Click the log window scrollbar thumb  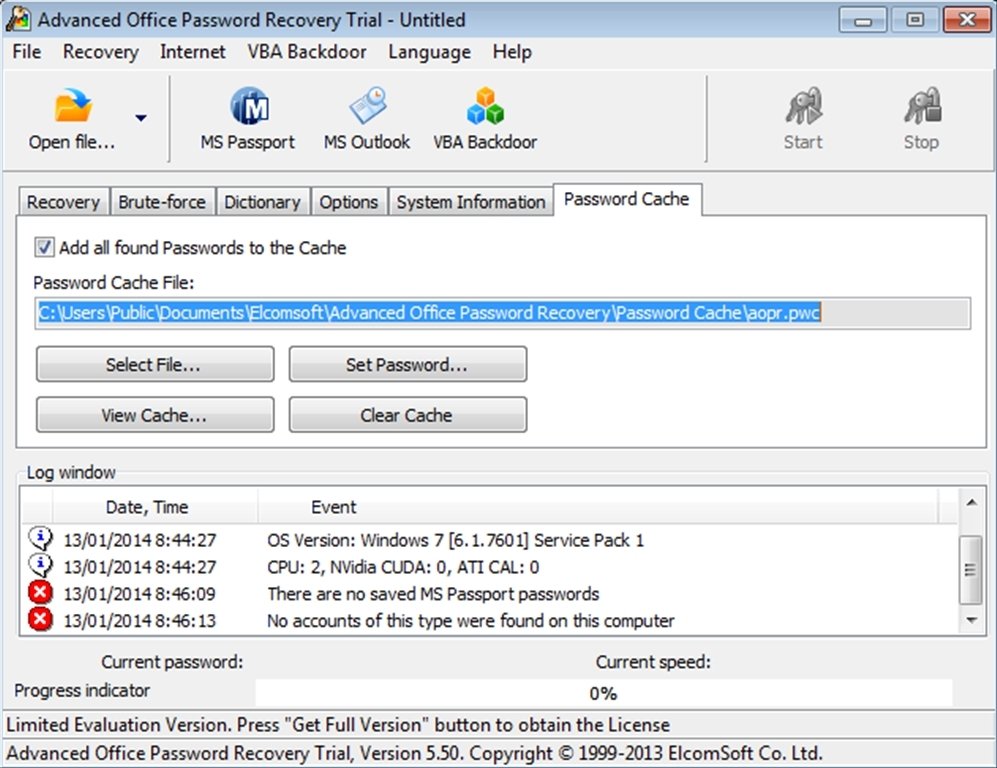pos(971,570)
